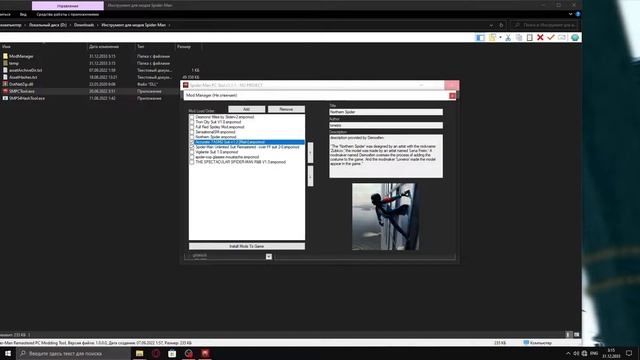This screenshot has width=640, height=360.
Task: Click the Windows Start button
Action: pos(8,353)
